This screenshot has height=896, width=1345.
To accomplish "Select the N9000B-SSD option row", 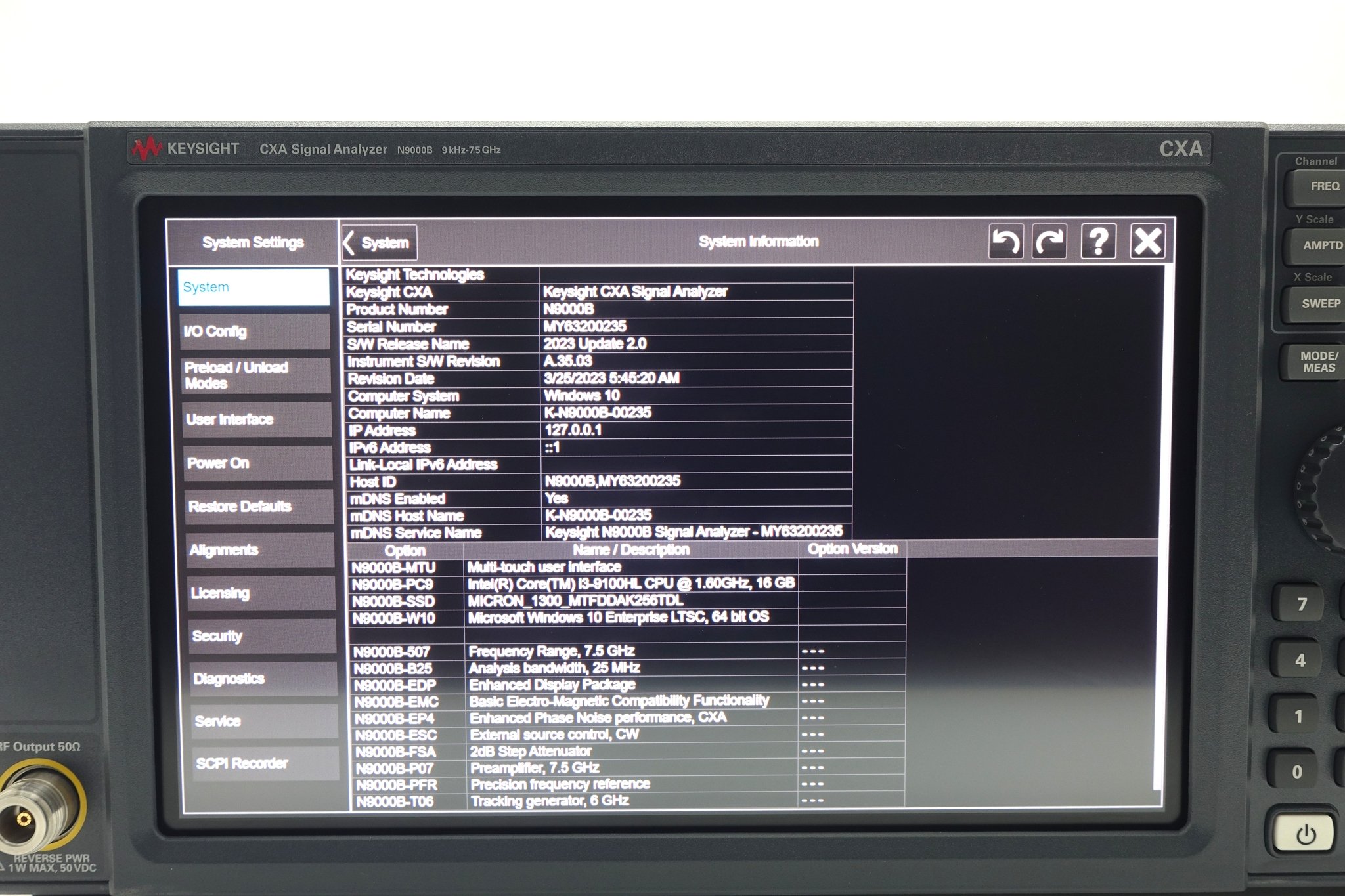I will tap(627, 601).
